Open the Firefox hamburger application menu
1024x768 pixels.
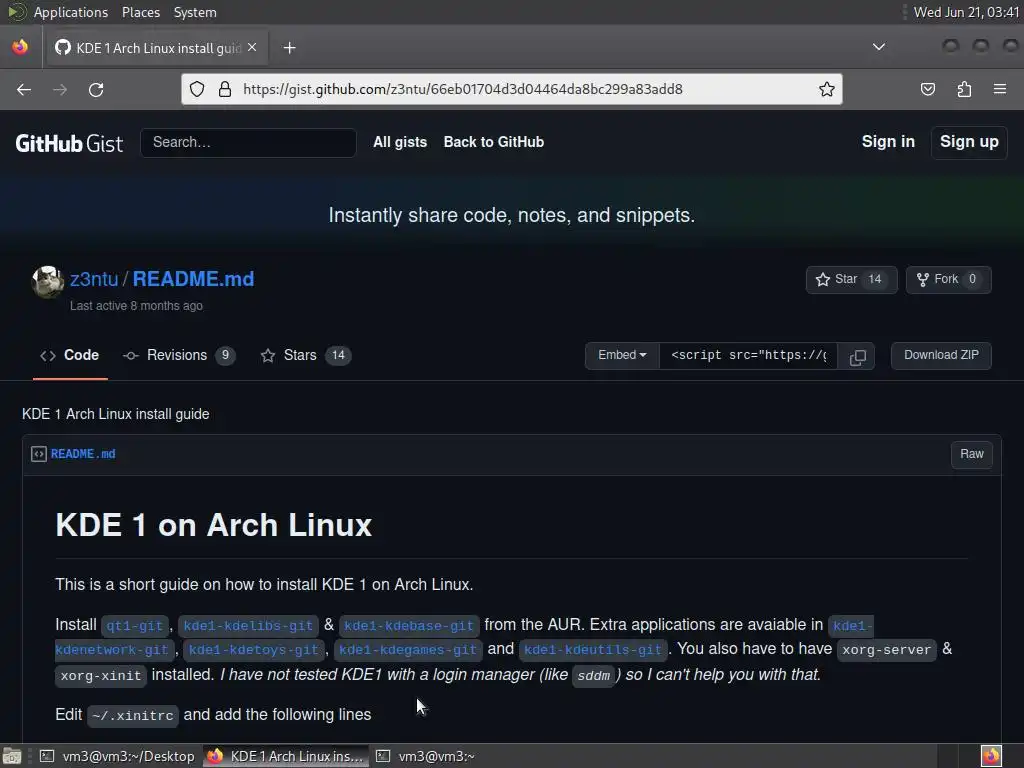tap(999, 89)
